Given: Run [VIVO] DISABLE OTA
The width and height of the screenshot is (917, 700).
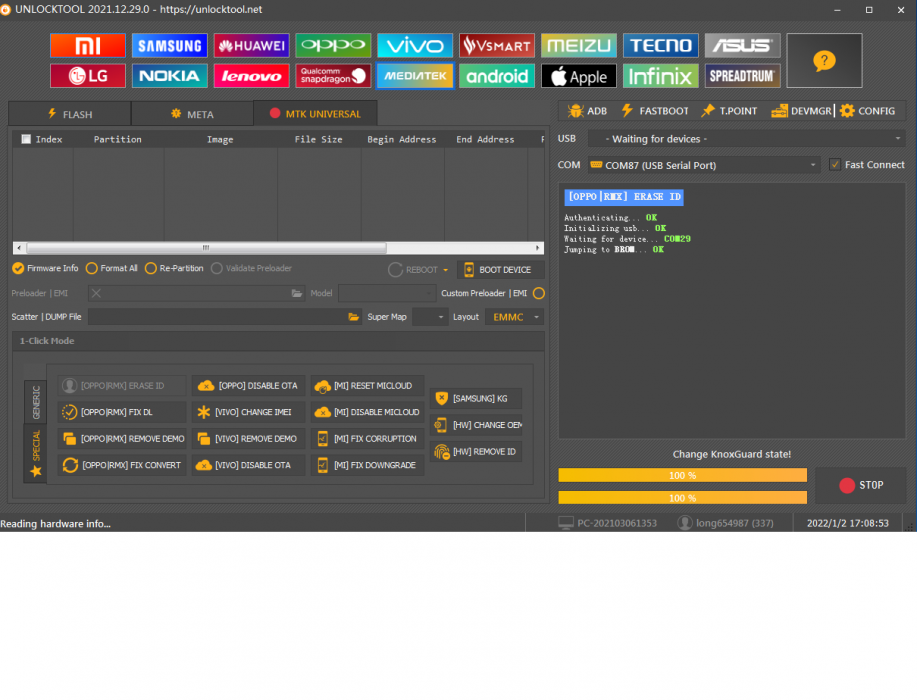Looking at the screenshot, I should pyautogui.click(x=249, y=465).
